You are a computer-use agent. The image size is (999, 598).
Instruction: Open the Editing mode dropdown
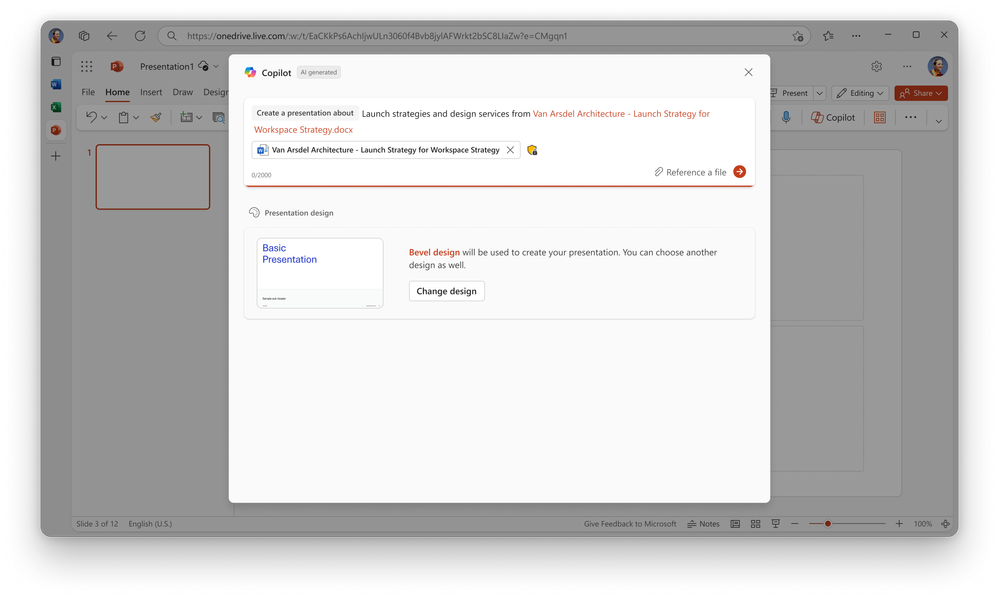click(x=860, y=93)
